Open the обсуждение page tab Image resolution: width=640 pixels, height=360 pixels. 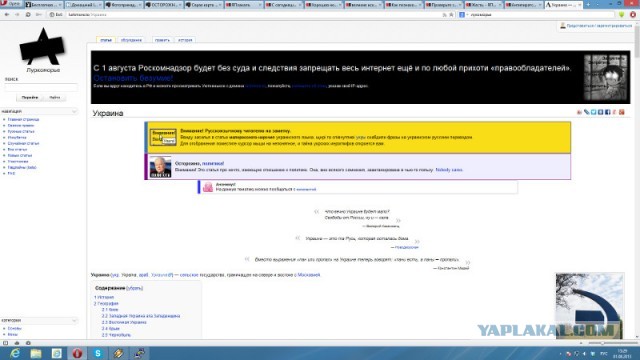click(131, 40)
